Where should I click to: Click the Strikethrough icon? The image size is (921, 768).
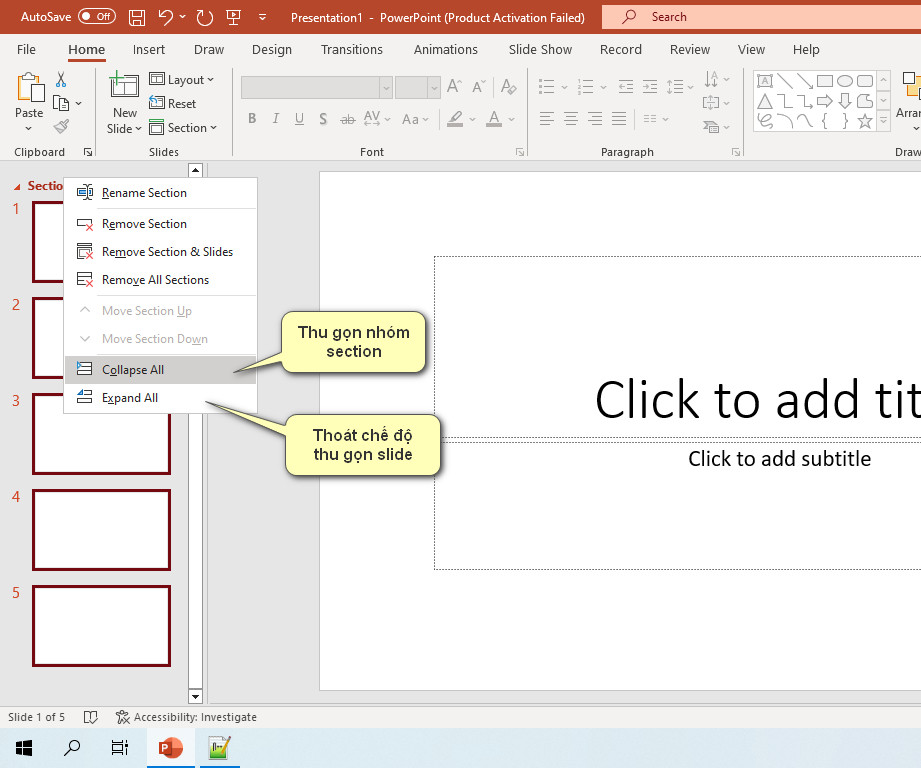point(348,119)
